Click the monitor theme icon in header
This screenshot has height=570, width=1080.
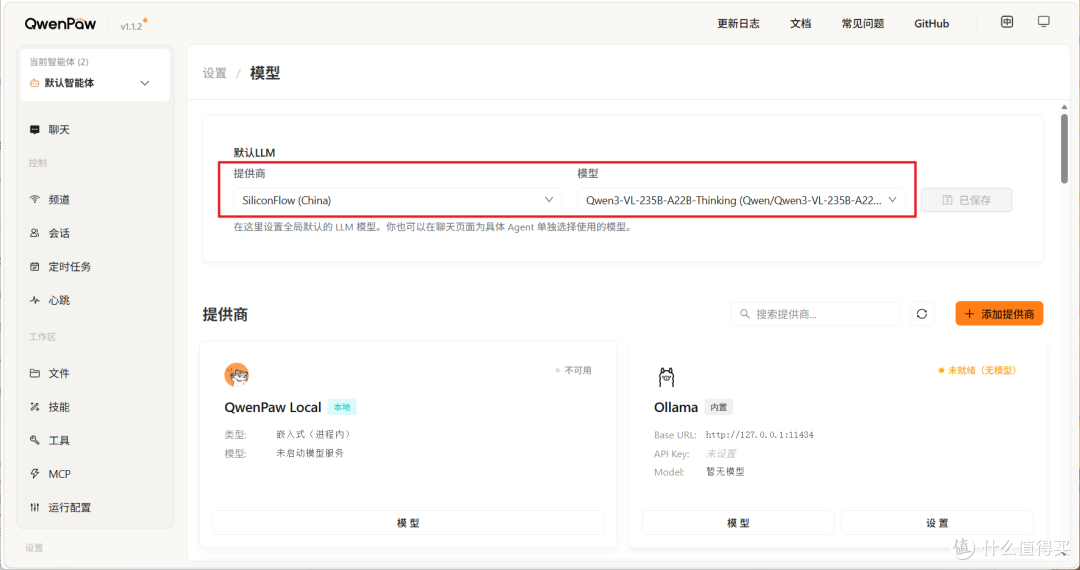tap(1043, 22)
